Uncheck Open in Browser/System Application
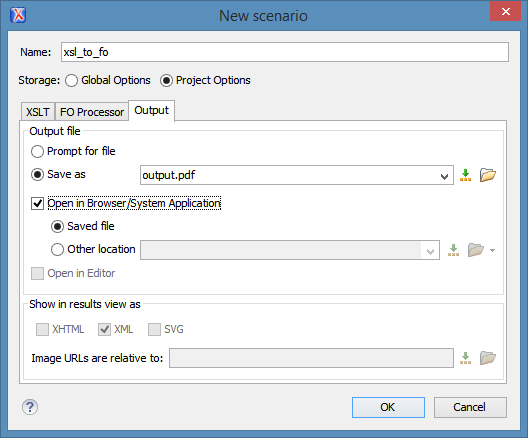 pos(37,203)
